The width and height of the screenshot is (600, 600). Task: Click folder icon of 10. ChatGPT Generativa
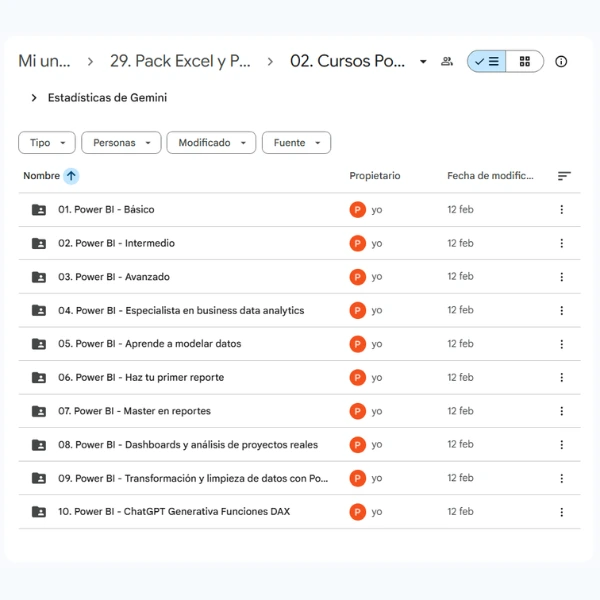(x=39, y=512)
